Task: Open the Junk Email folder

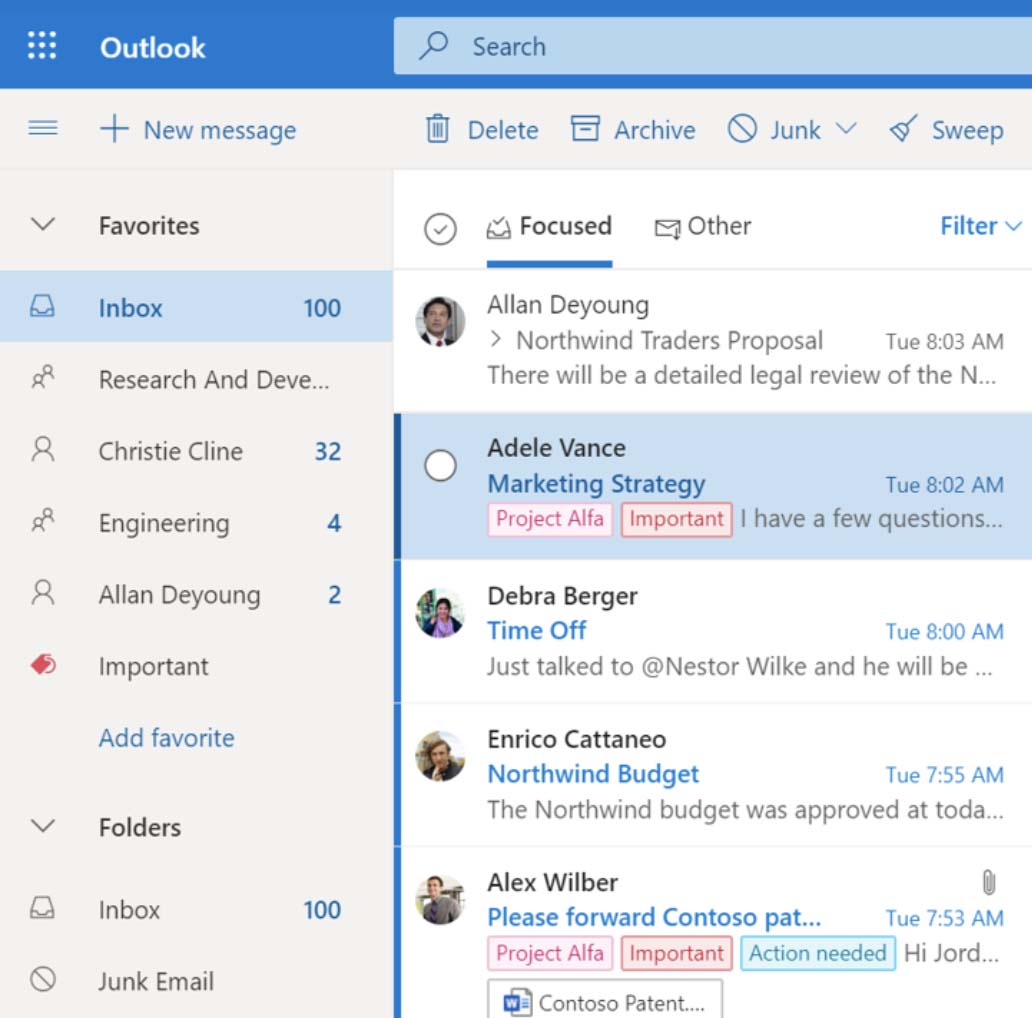Action: point(196,980)
